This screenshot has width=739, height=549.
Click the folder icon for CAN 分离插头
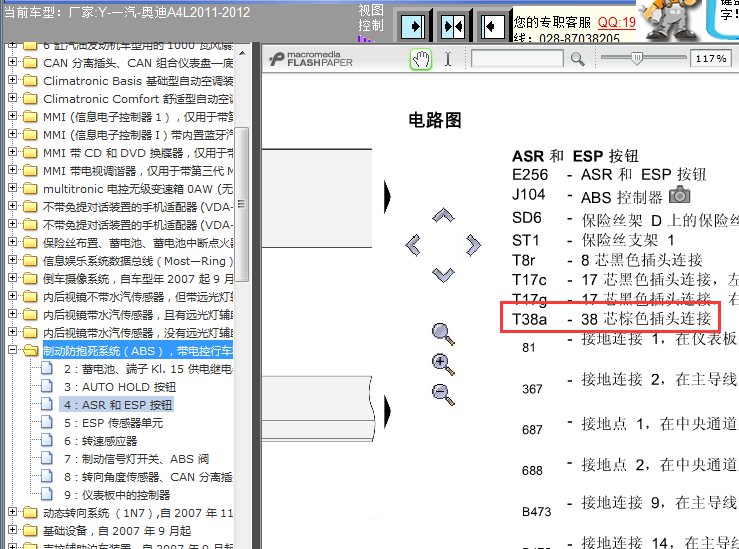(30, 63)
